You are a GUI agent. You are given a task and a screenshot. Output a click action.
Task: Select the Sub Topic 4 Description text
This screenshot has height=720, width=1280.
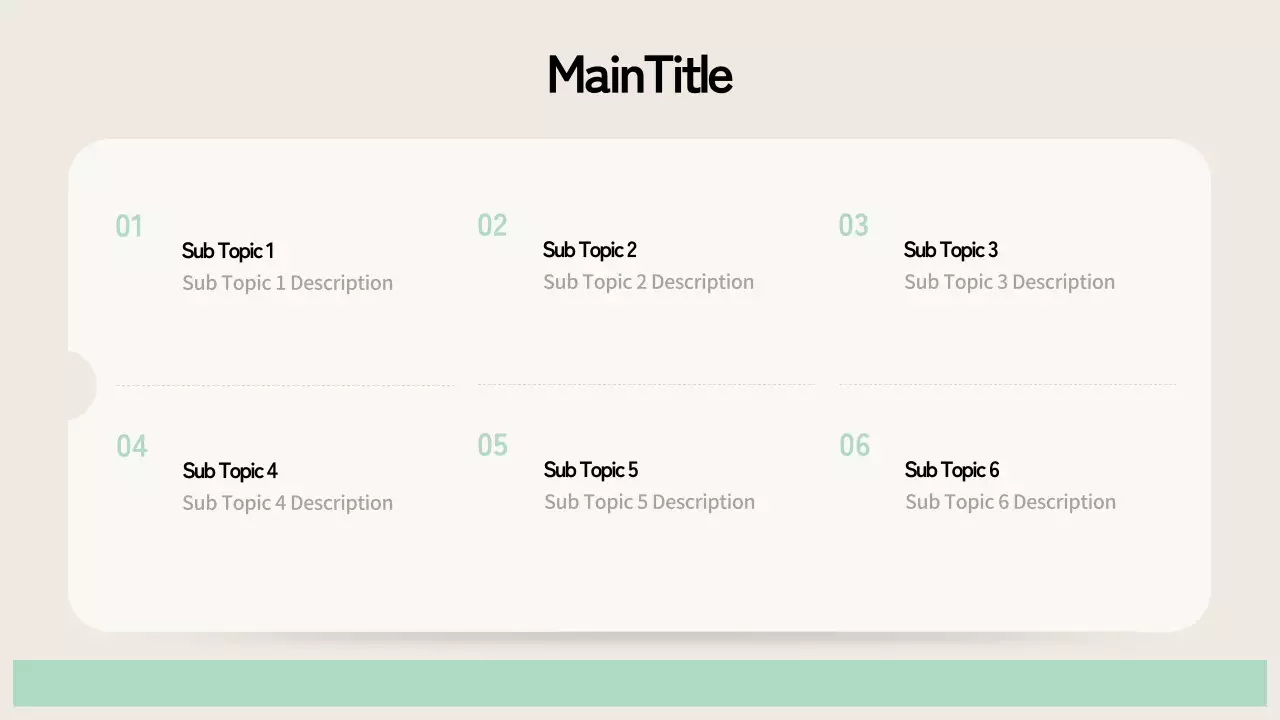point(287,503)
